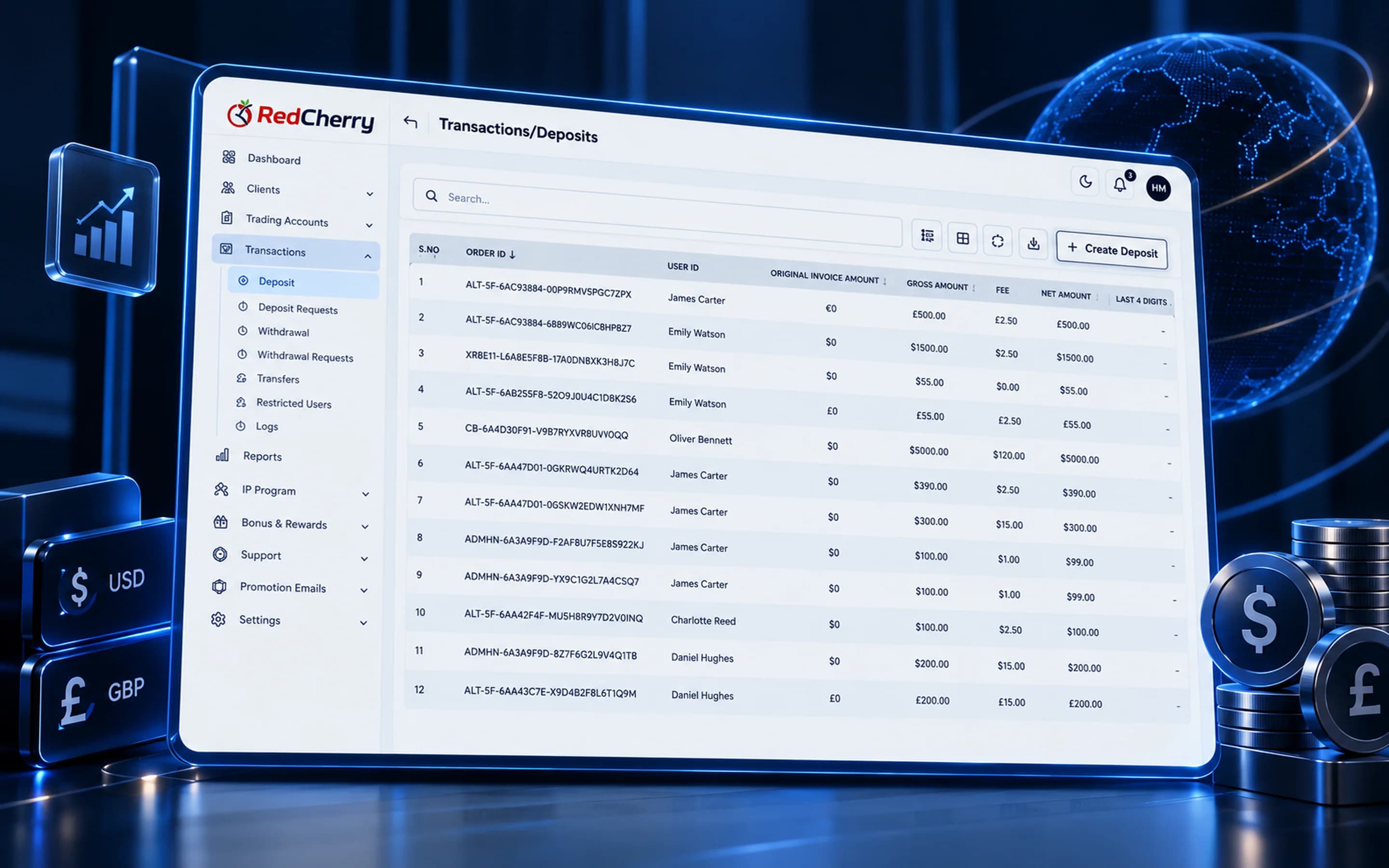Click the search magnifier icon
Screen dimensions: 1389x868
(432, 196)
